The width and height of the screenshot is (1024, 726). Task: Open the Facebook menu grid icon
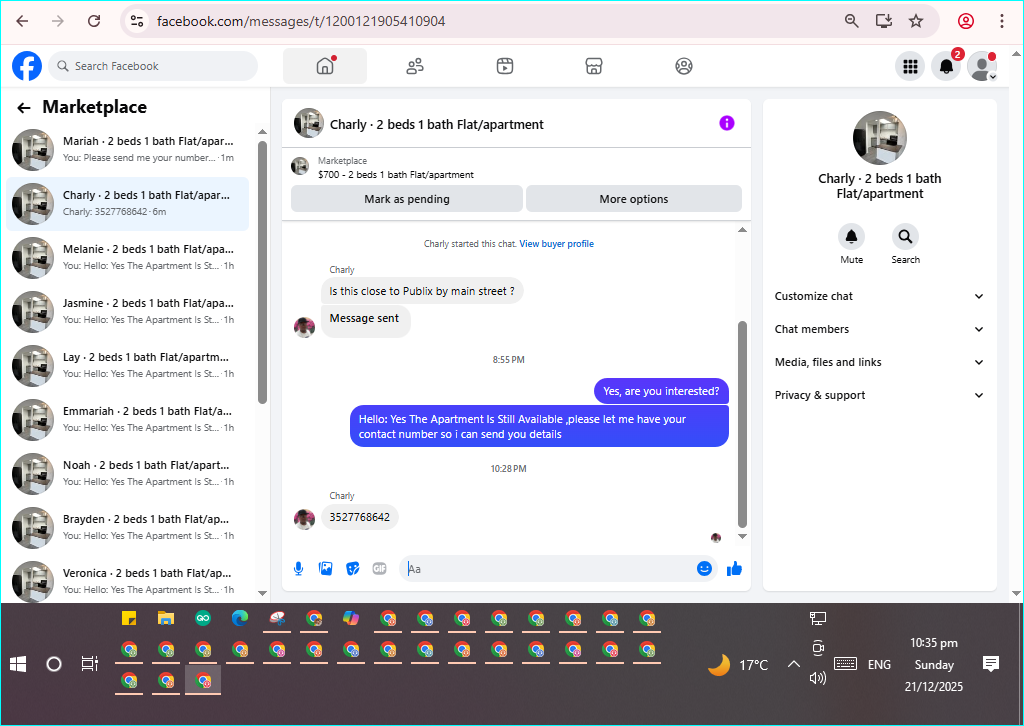click(910, 66)
